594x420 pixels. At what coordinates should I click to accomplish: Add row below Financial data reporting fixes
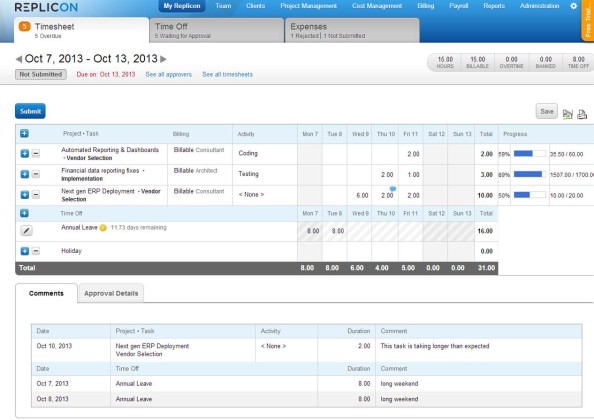point(25,174)
